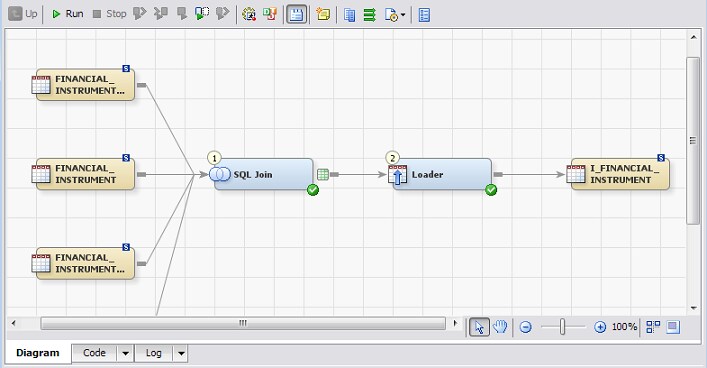The height and width of the screenshot is (368, 707).
Task: Click the blue auto-arrange columns icon
Action: 349,15
